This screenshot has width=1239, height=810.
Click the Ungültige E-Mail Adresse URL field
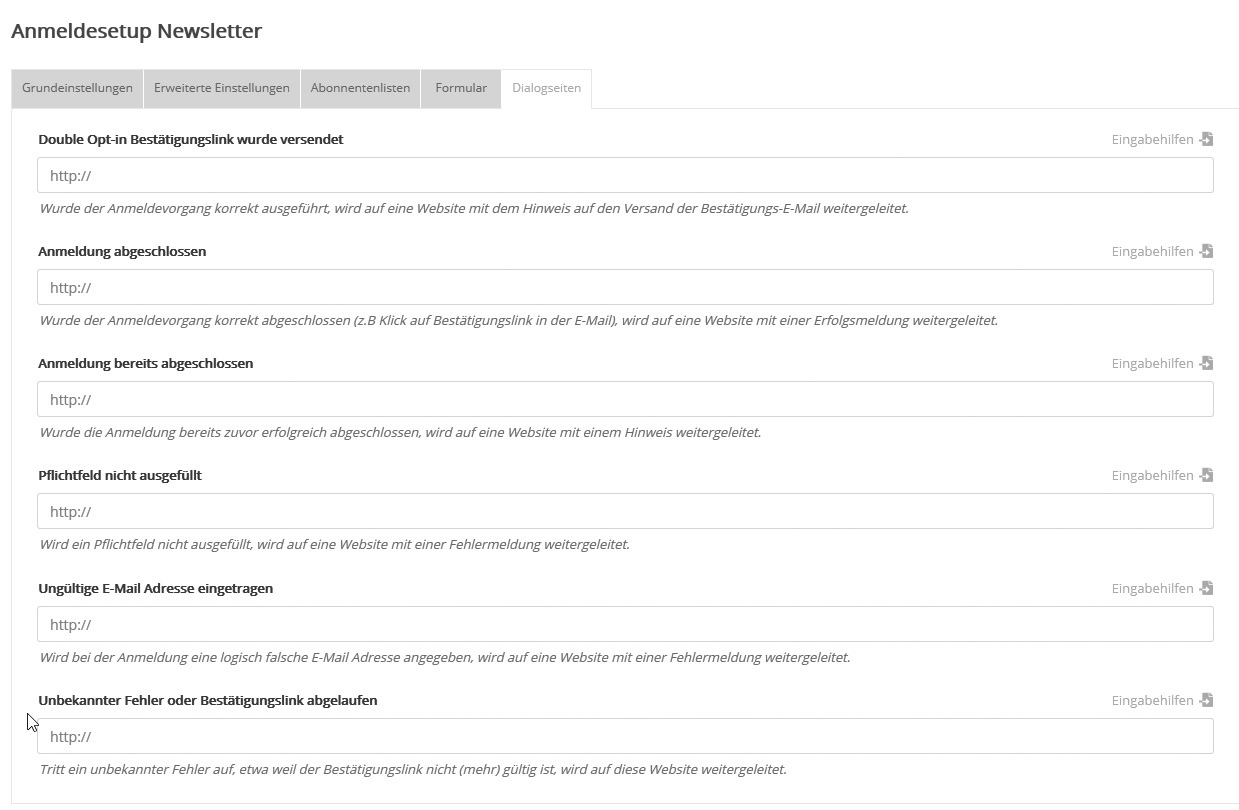(x=625, y=624)
